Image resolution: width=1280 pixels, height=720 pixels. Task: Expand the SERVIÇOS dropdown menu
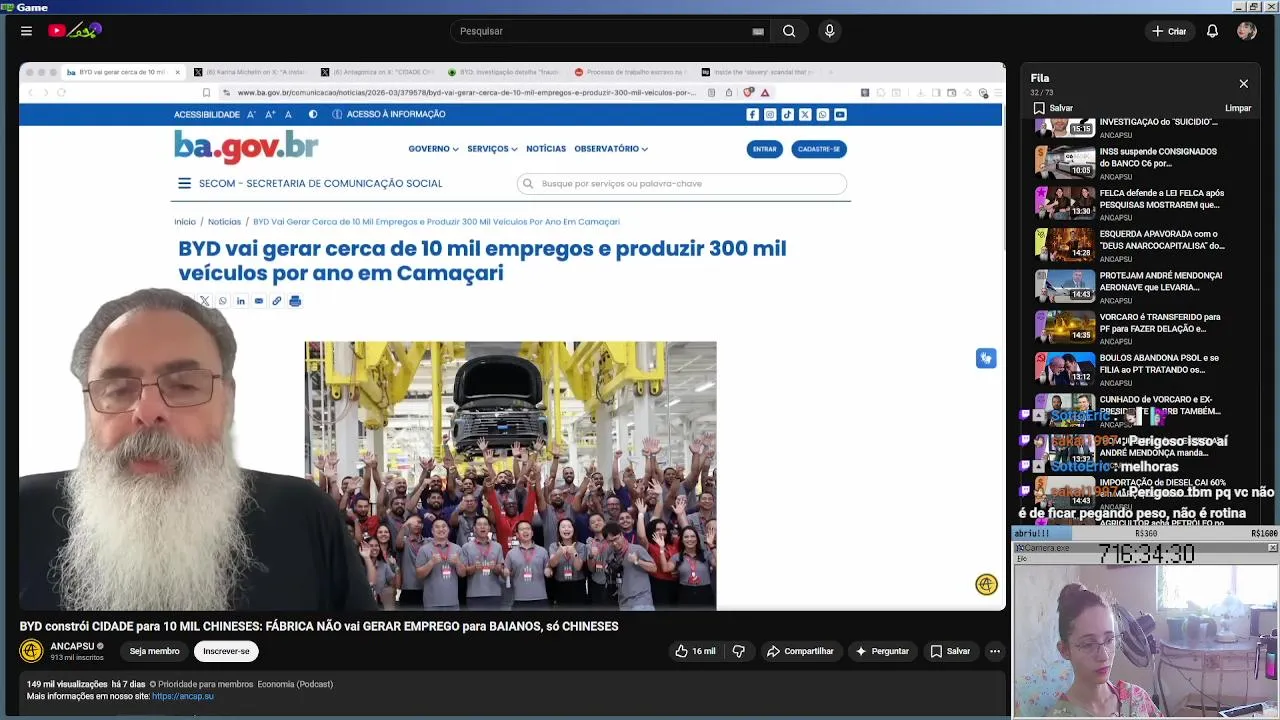click(492, 149)
